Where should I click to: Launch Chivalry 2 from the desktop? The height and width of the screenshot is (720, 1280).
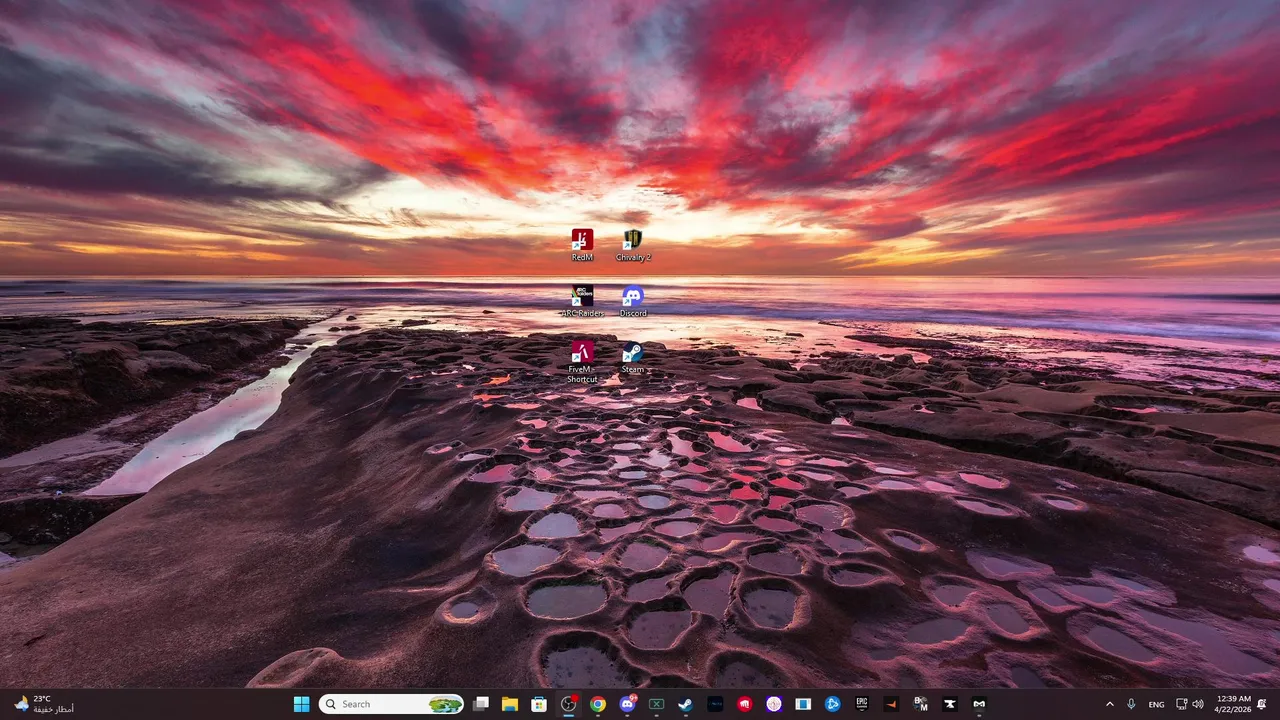[633, 244]
